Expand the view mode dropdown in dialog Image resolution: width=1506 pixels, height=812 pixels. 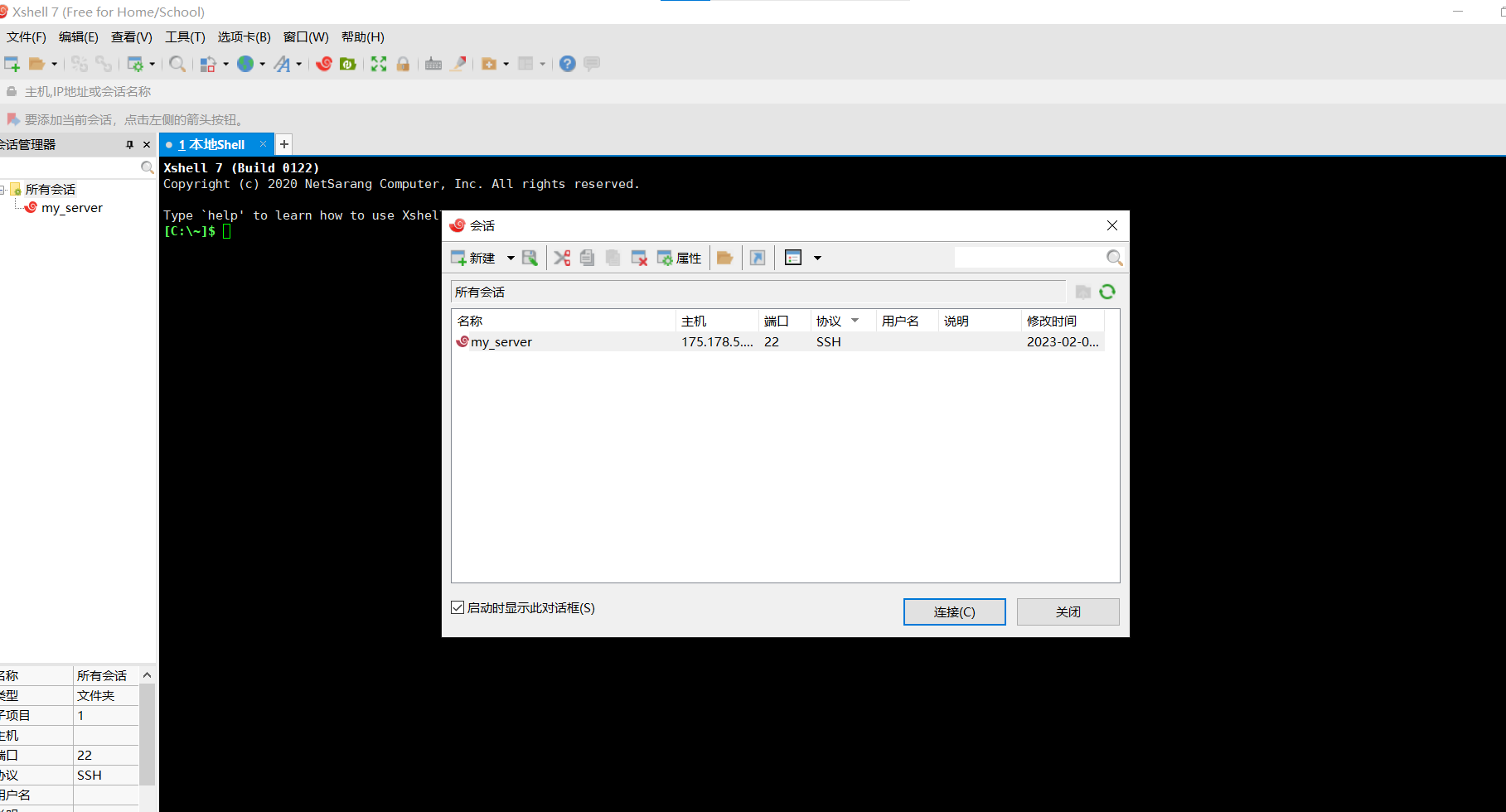[x=817, y=258]
